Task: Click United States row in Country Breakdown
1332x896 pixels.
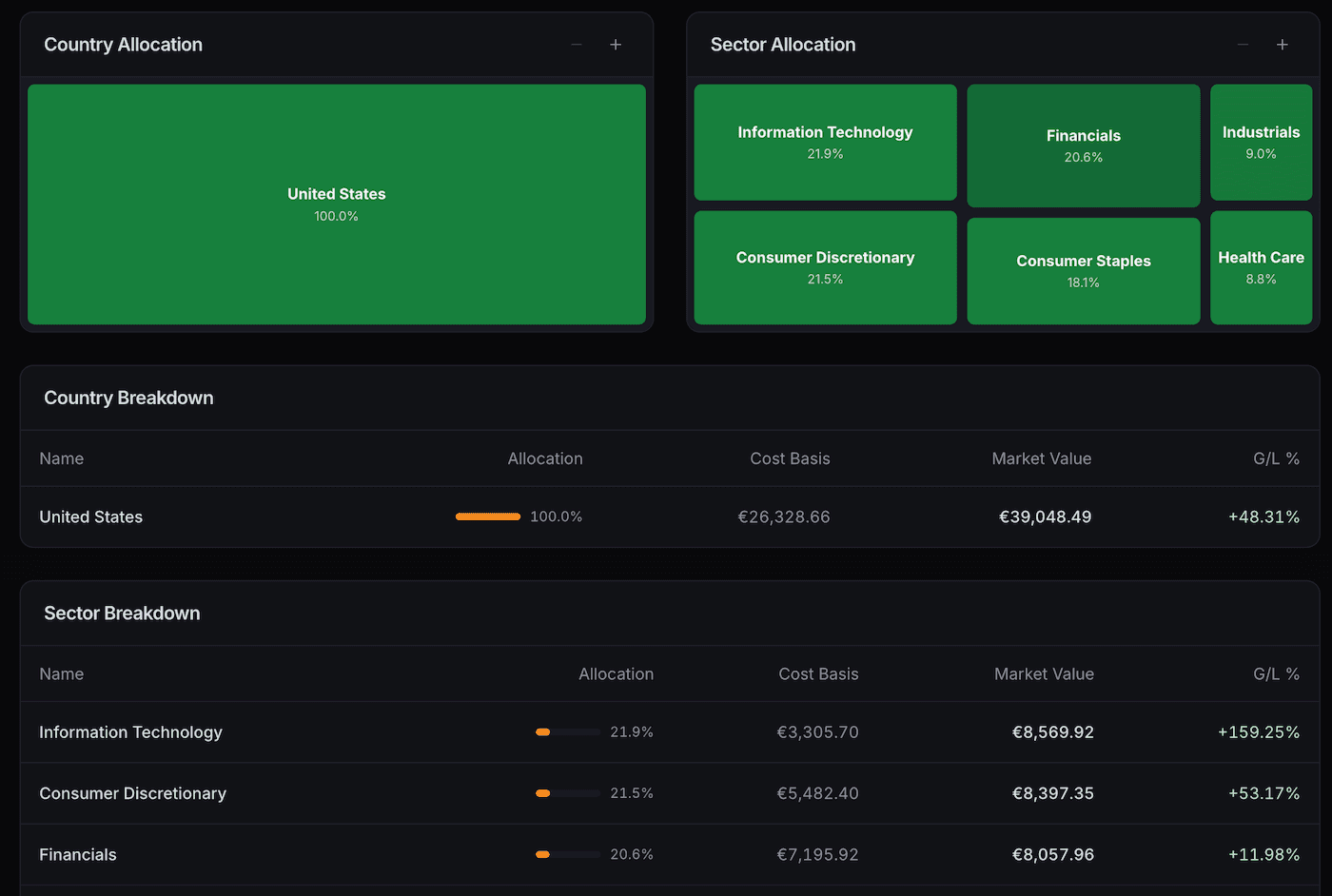Action: pos(670,516)
